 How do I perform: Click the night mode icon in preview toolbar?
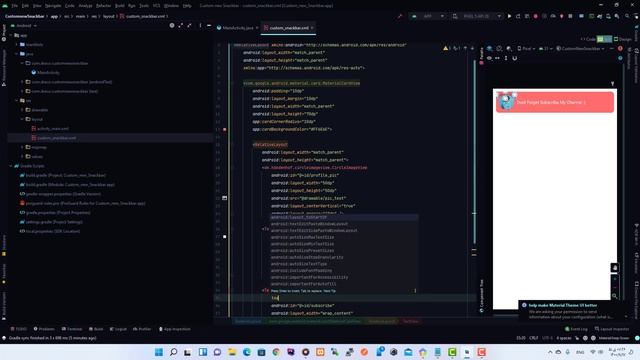pos(509,49)
